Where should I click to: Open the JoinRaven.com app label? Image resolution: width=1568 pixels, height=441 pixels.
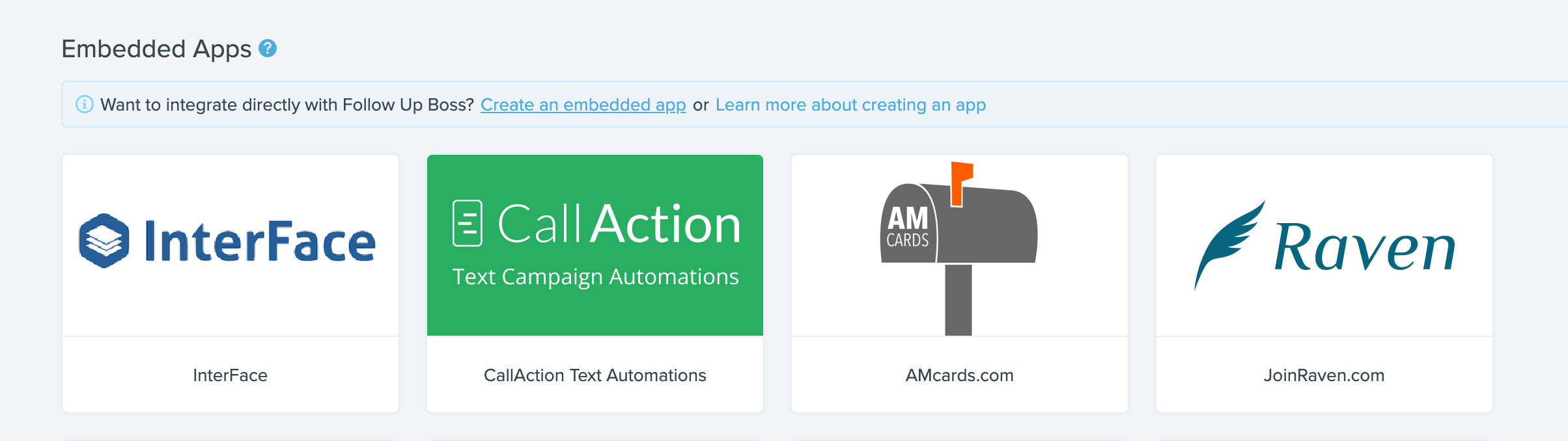point(1324,375)
